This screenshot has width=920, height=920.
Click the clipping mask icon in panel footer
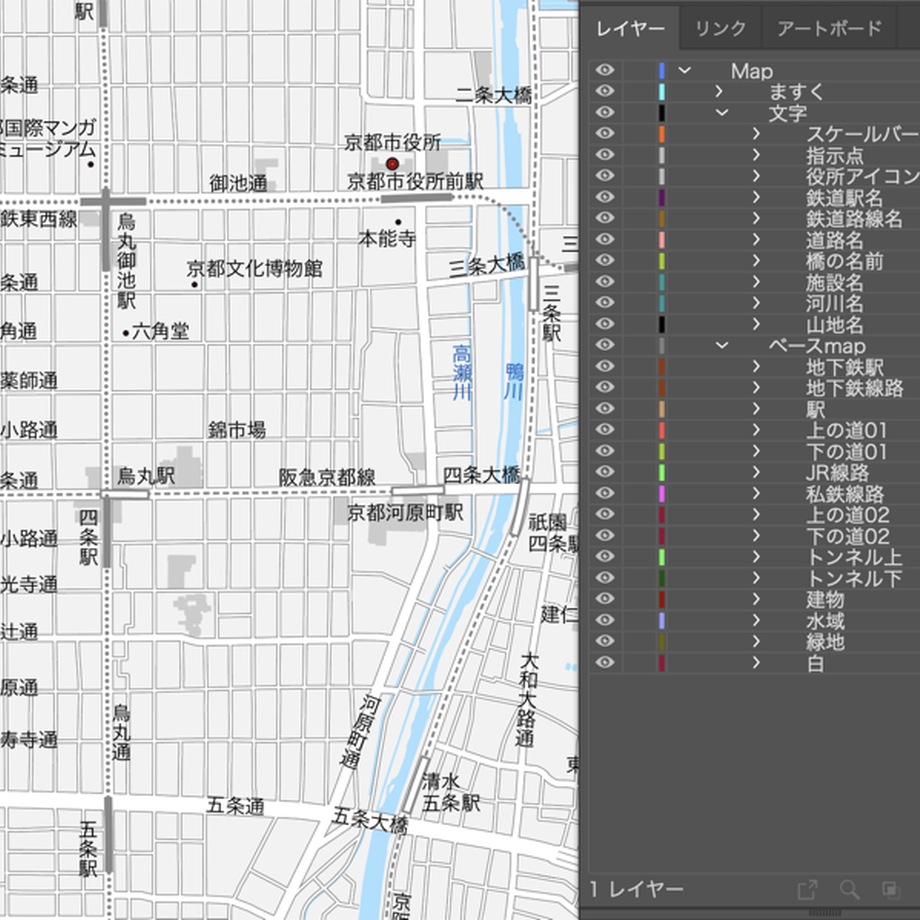point(891,889)
